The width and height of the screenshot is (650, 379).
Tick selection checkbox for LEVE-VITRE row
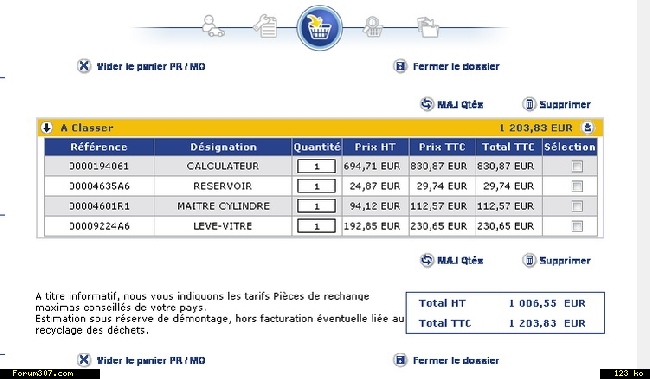(577, 226)
